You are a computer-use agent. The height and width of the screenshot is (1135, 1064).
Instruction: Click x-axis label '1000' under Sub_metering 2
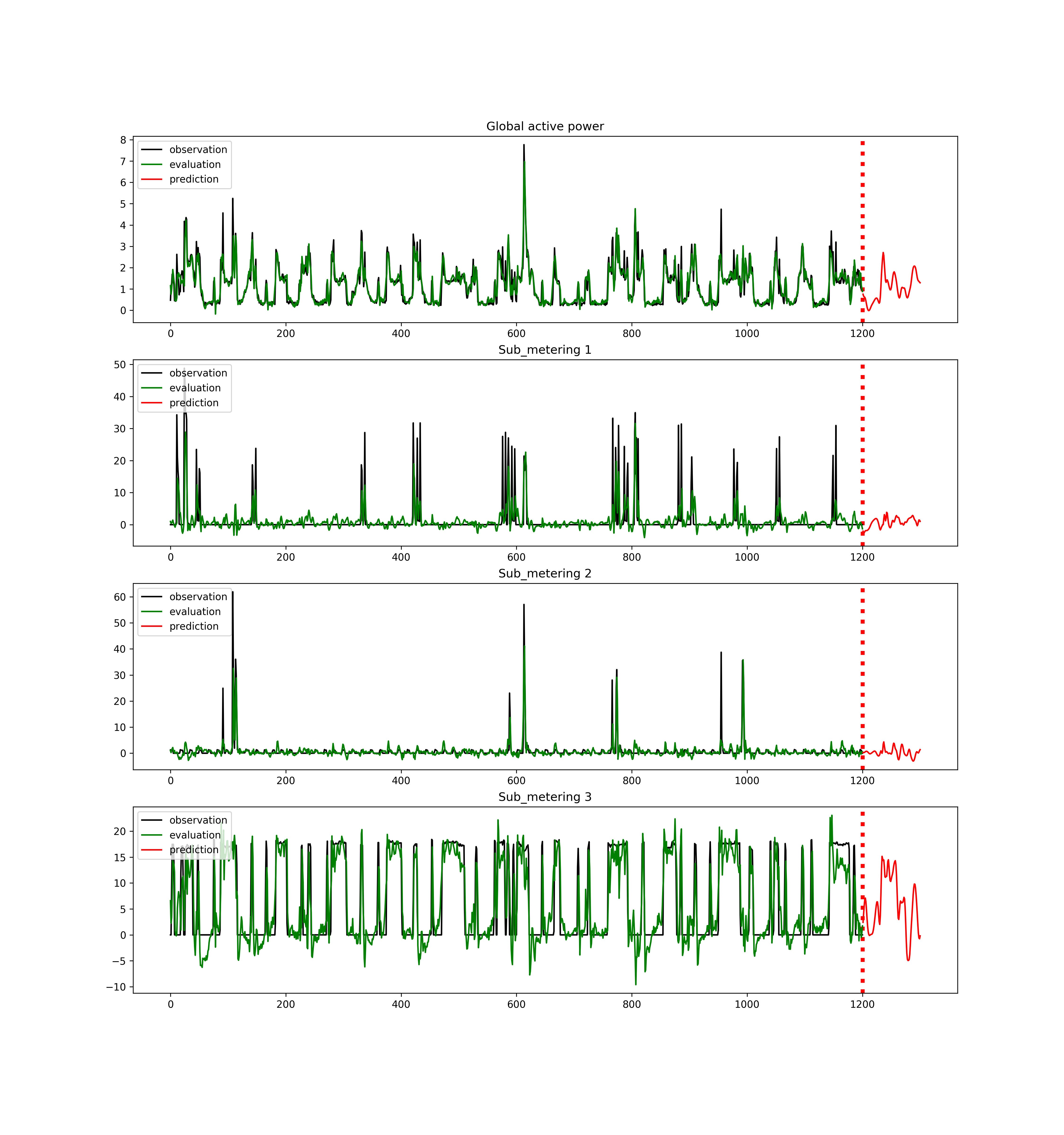click(747, 781)
